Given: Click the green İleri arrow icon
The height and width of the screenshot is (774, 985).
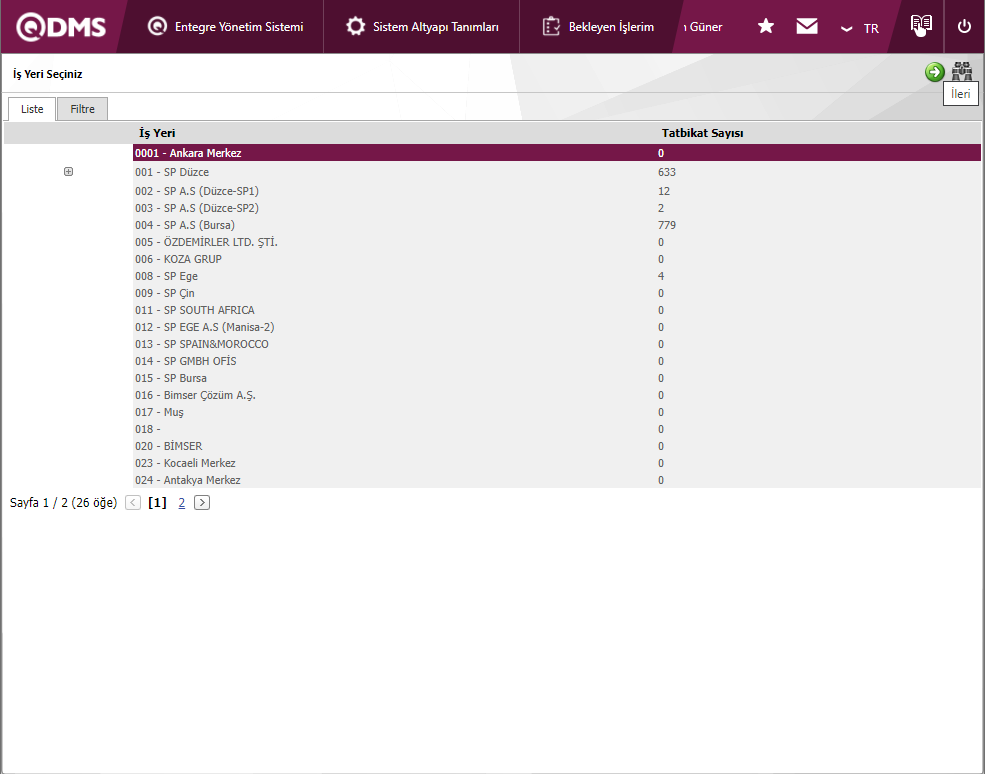Looking at the screenshot, I should [935, 72].
